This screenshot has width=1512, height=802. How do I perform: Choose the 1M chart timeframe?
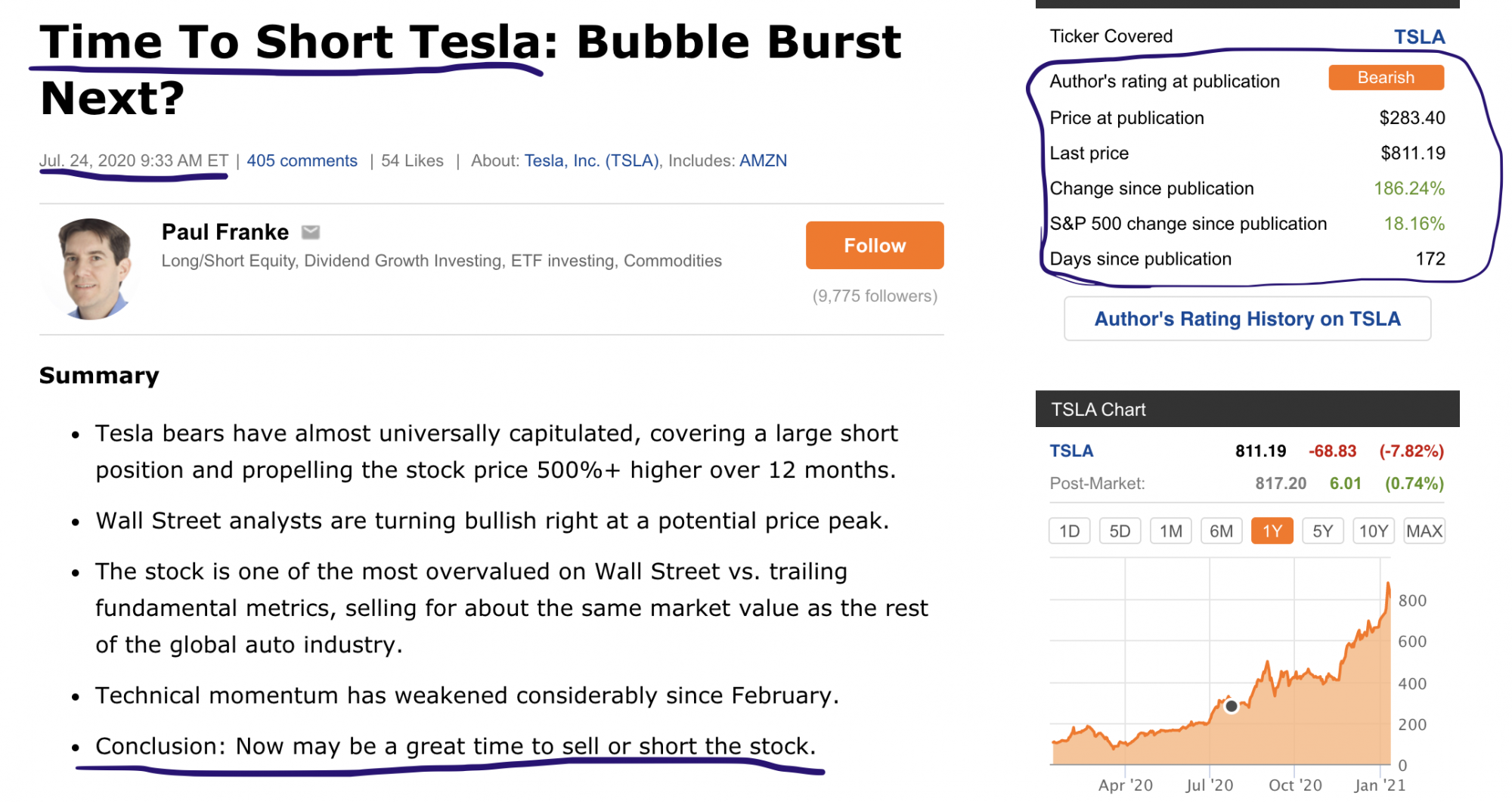click(1170, 531)
